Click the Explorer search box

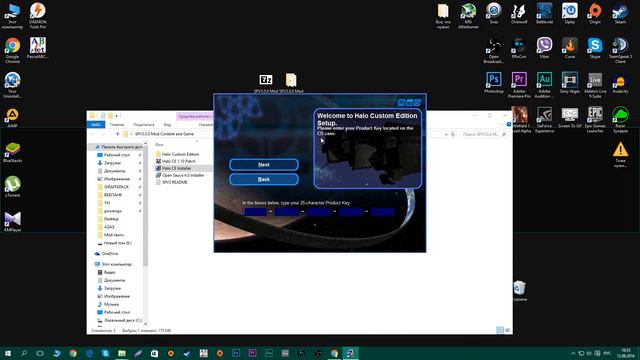tap(484, 134)
